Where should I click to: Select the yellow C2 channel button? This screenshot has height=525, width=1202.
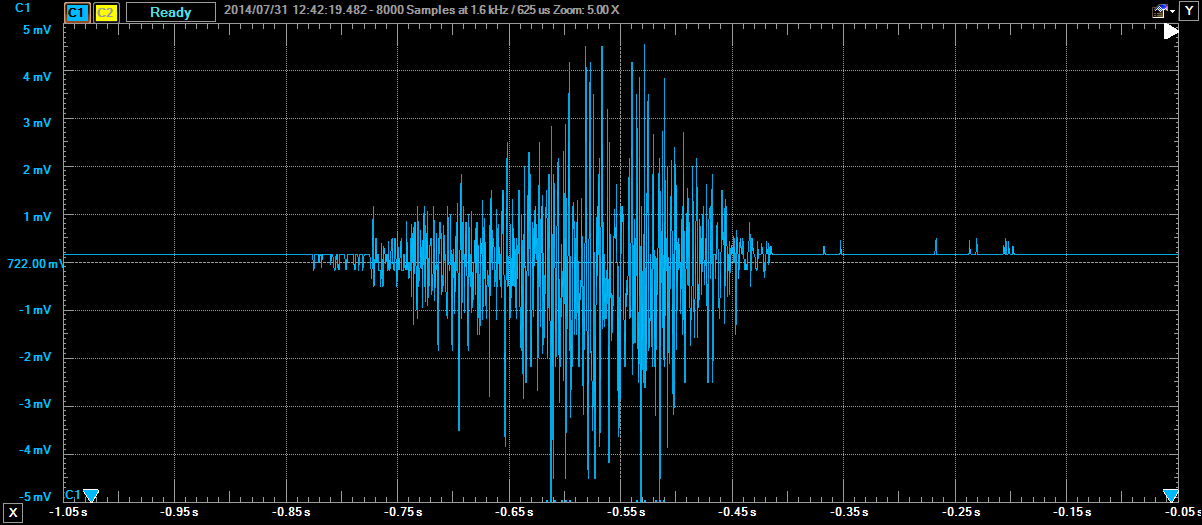[105, 13]
